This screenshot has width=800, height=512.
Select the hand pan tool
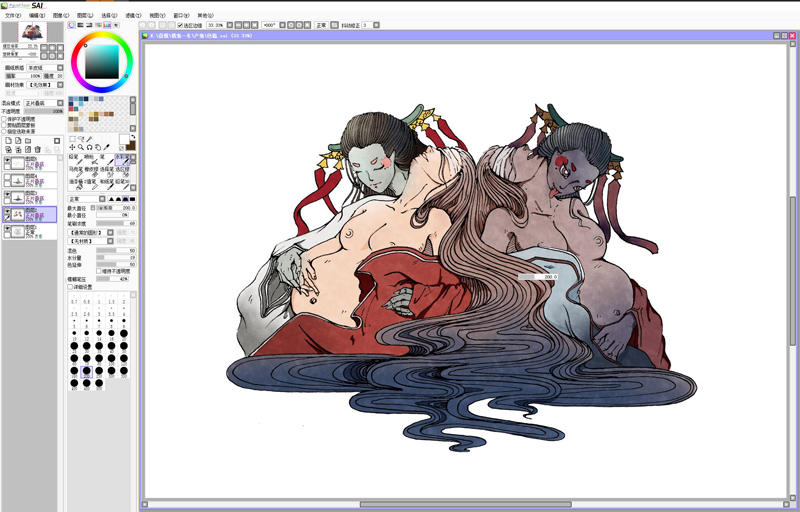(x=98, y=147)
